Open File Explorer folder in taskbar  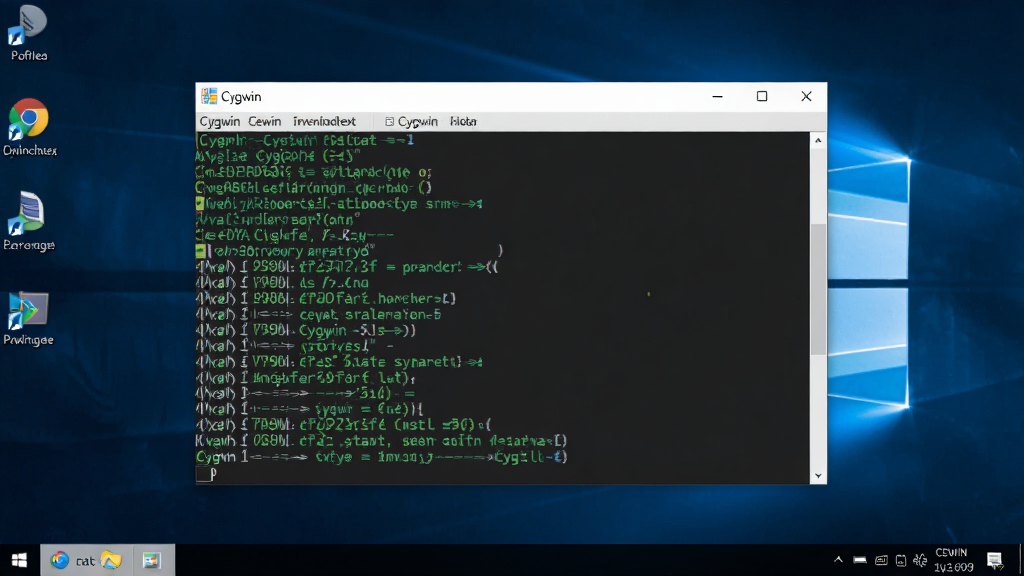112,560
